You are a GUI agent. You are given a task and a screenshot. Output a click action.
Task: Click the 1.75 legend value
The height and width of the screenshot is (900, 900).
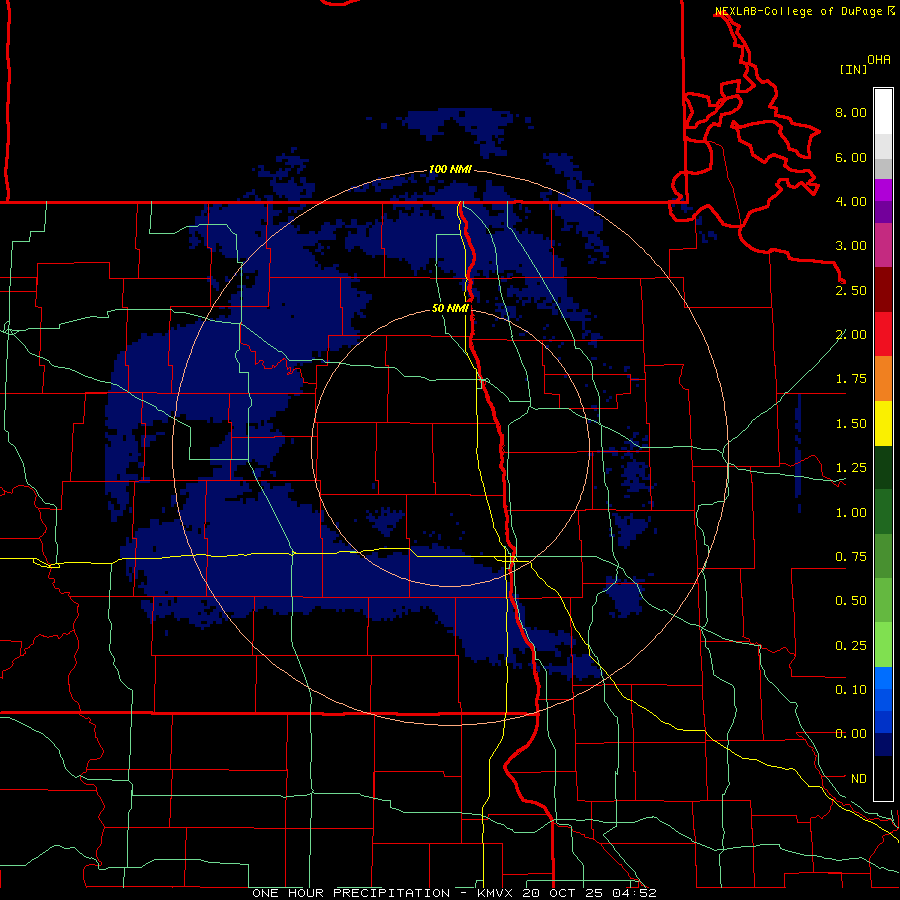851,379
